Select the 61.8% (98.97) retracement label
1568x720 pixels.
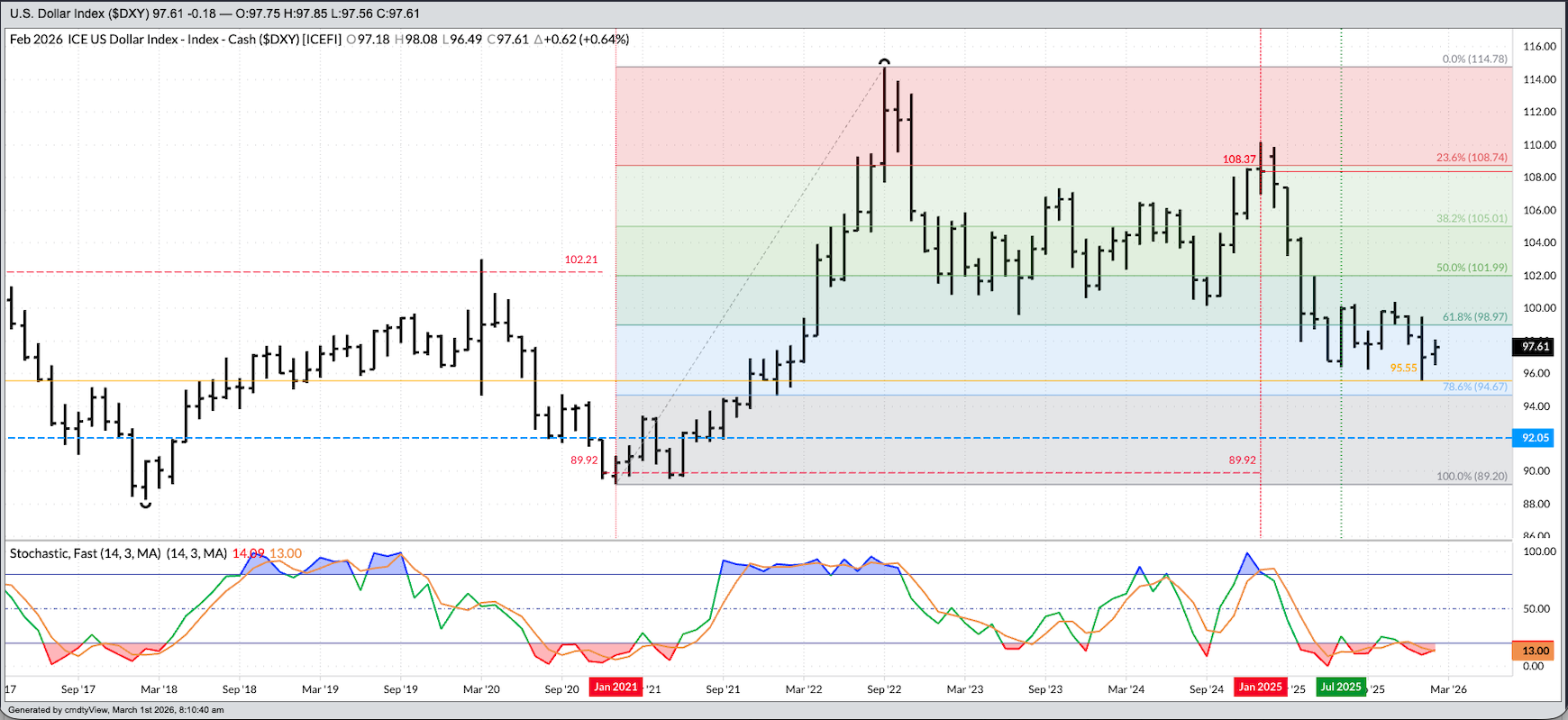click(1474, 317)
